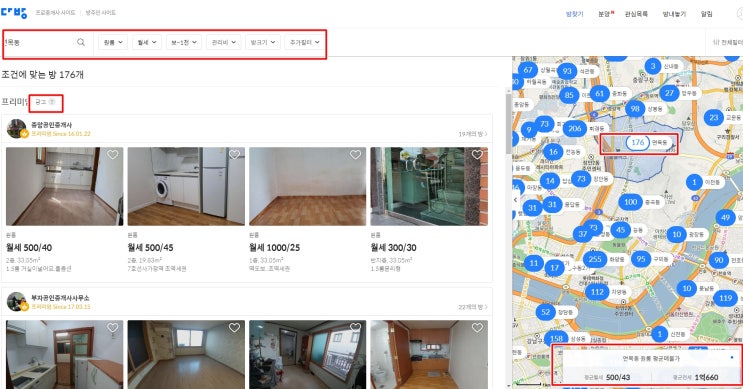Click the 부자공인중개사사무소 profile avatar

(17, 302)
